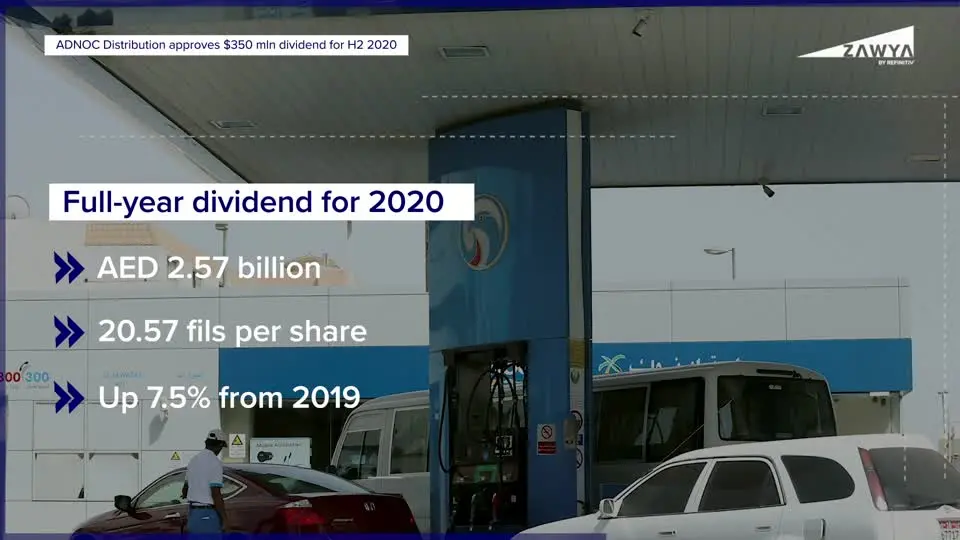Click the 'AED 2.57 billion' text
The width and height of the screenshot is (960, 540).
click(x=209, y=268)
